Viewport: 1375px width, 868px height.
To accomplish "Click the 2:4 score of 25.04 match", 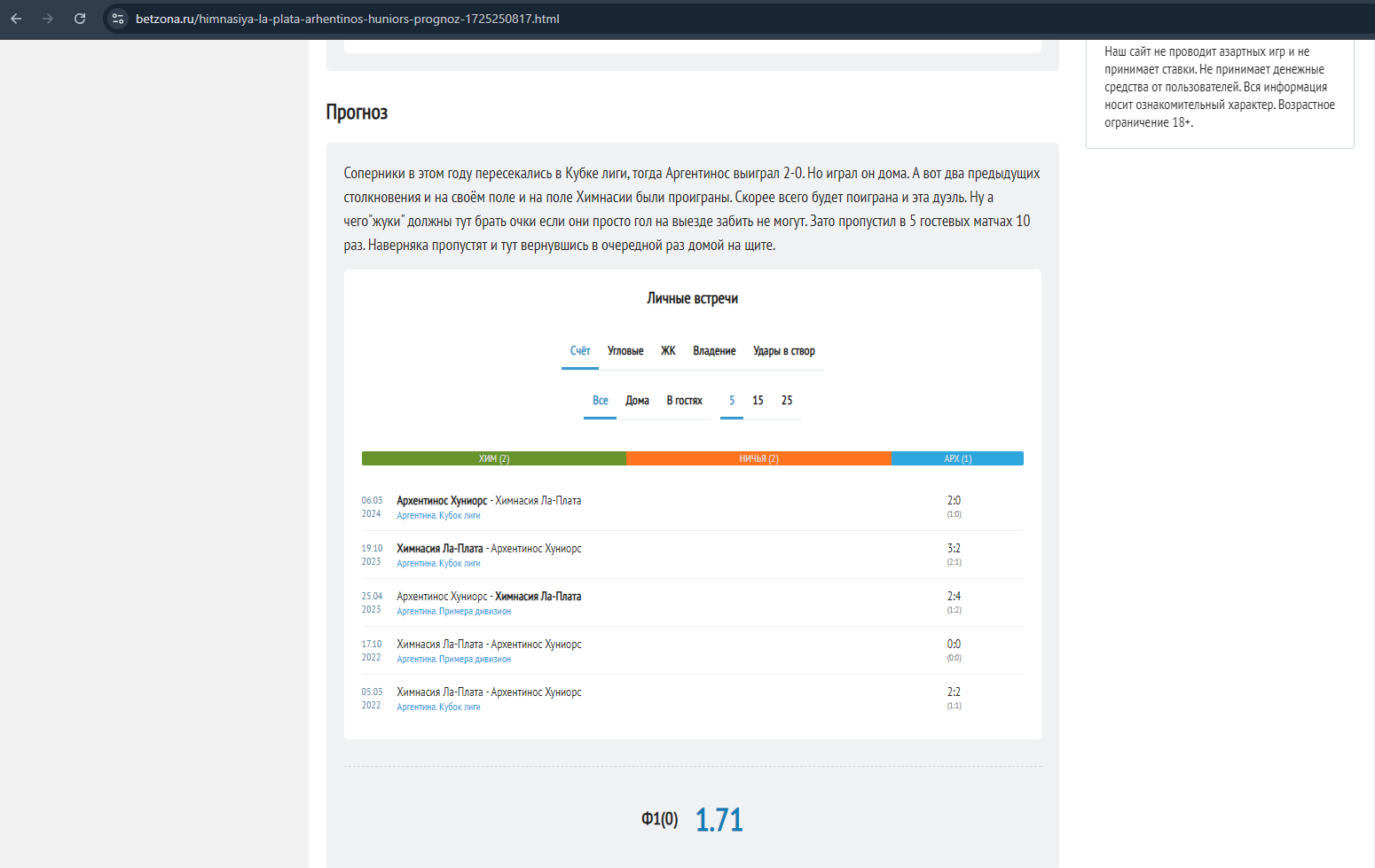I will pos(954,597).
